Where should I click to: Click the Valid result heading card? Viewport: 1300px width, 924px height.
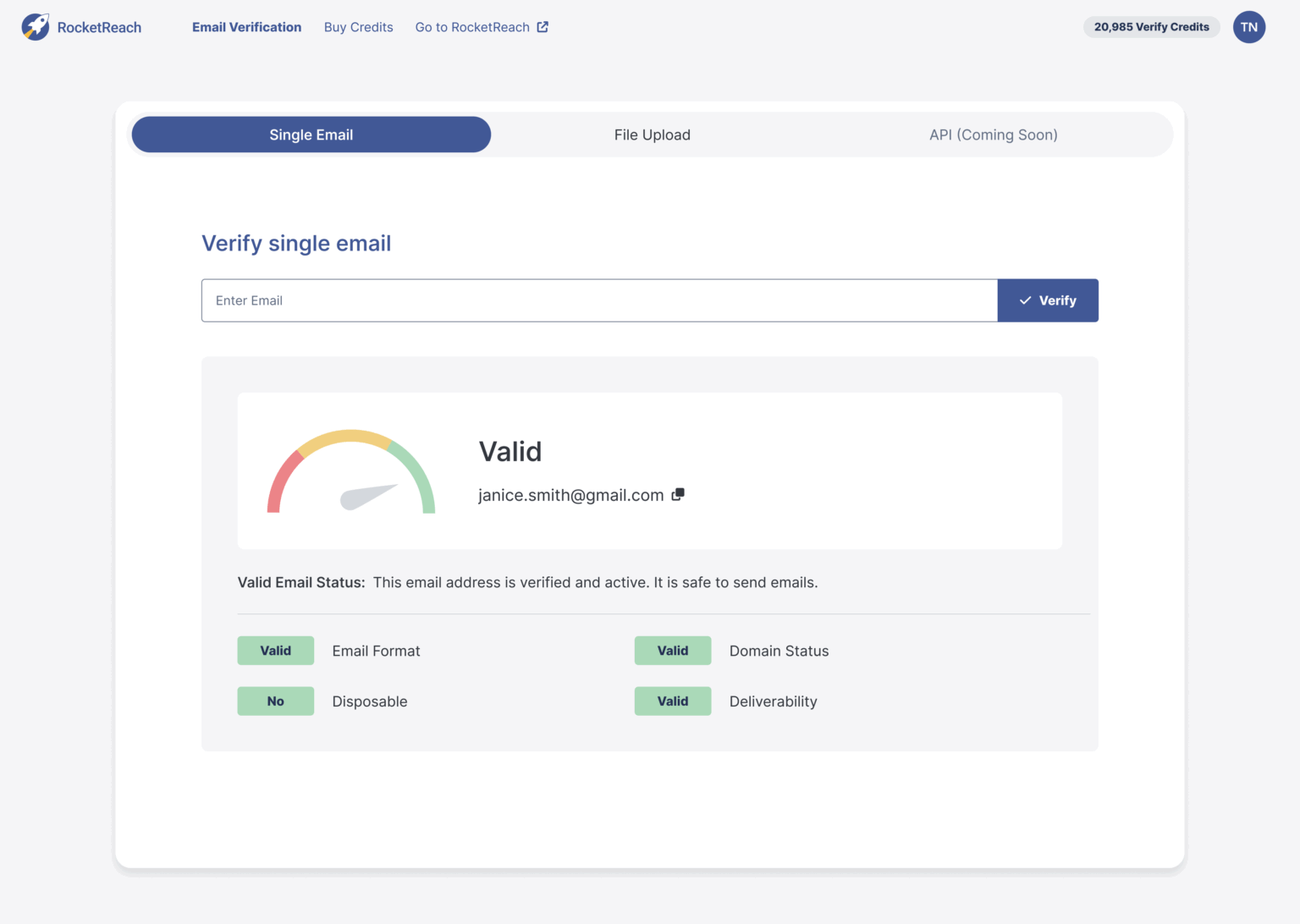[x=510, y=451]
